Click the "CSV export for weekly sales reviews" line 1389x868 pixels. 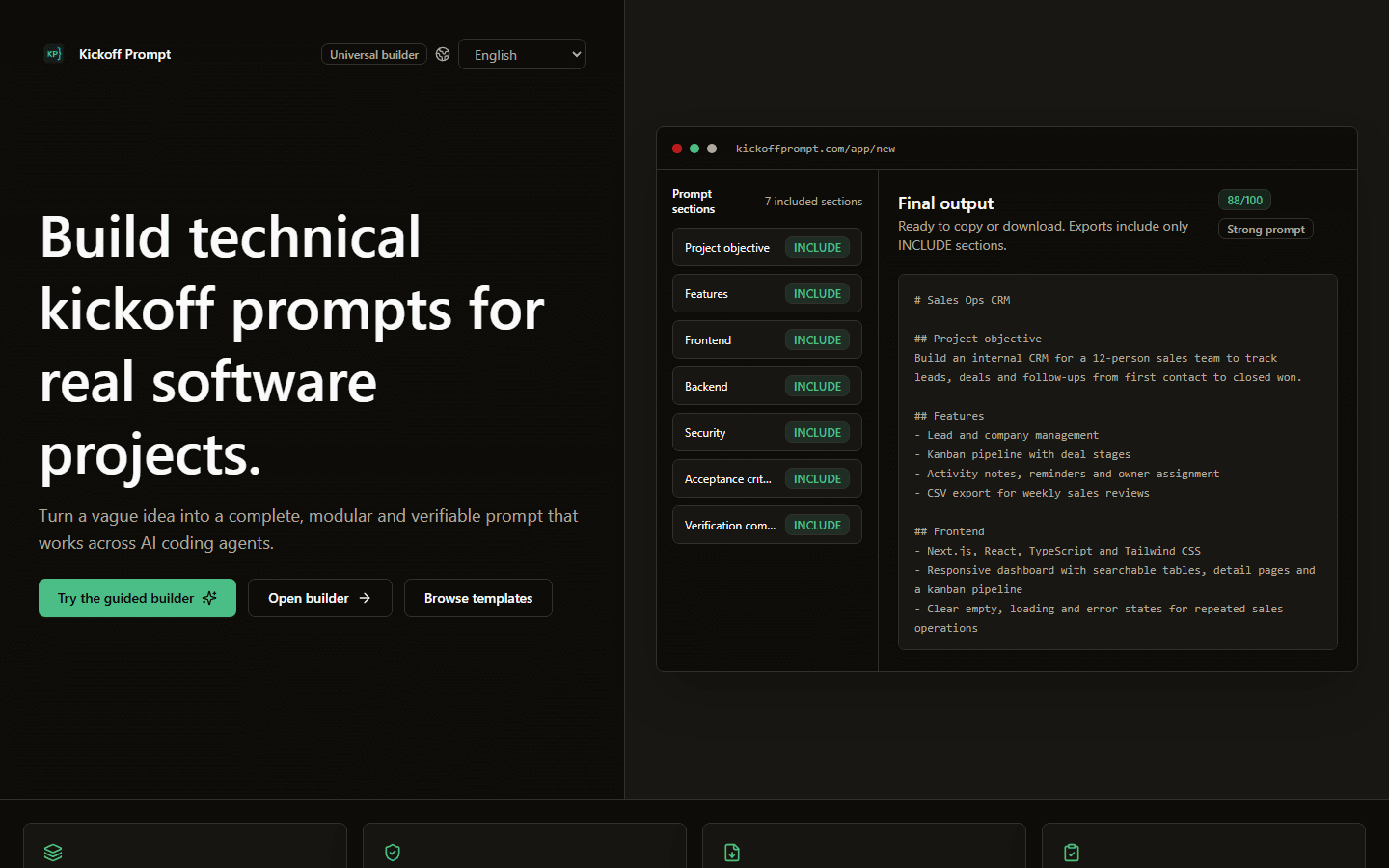coord(1032,493)
